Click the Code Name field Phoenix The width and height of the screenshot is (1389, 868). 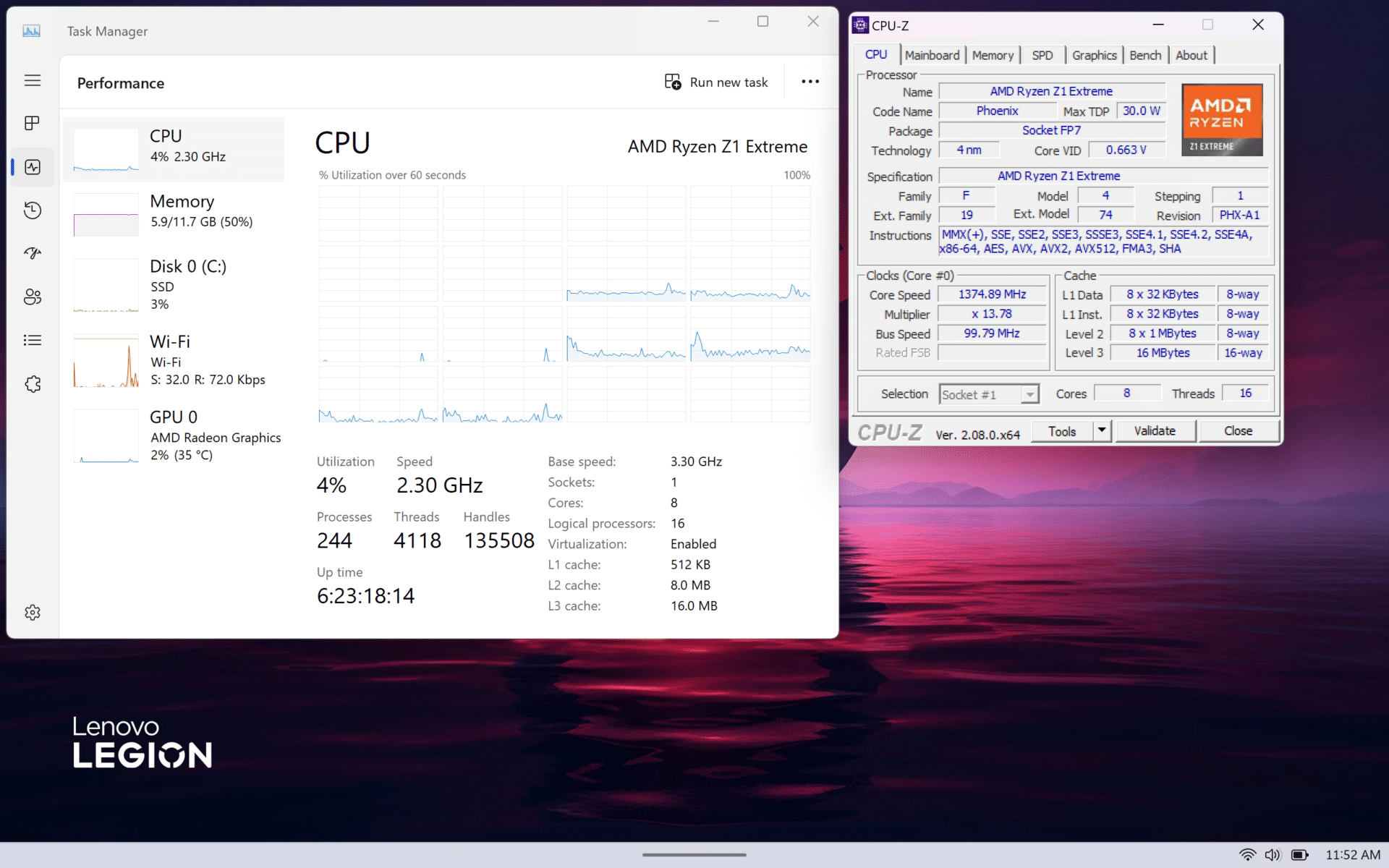(998, 111)
